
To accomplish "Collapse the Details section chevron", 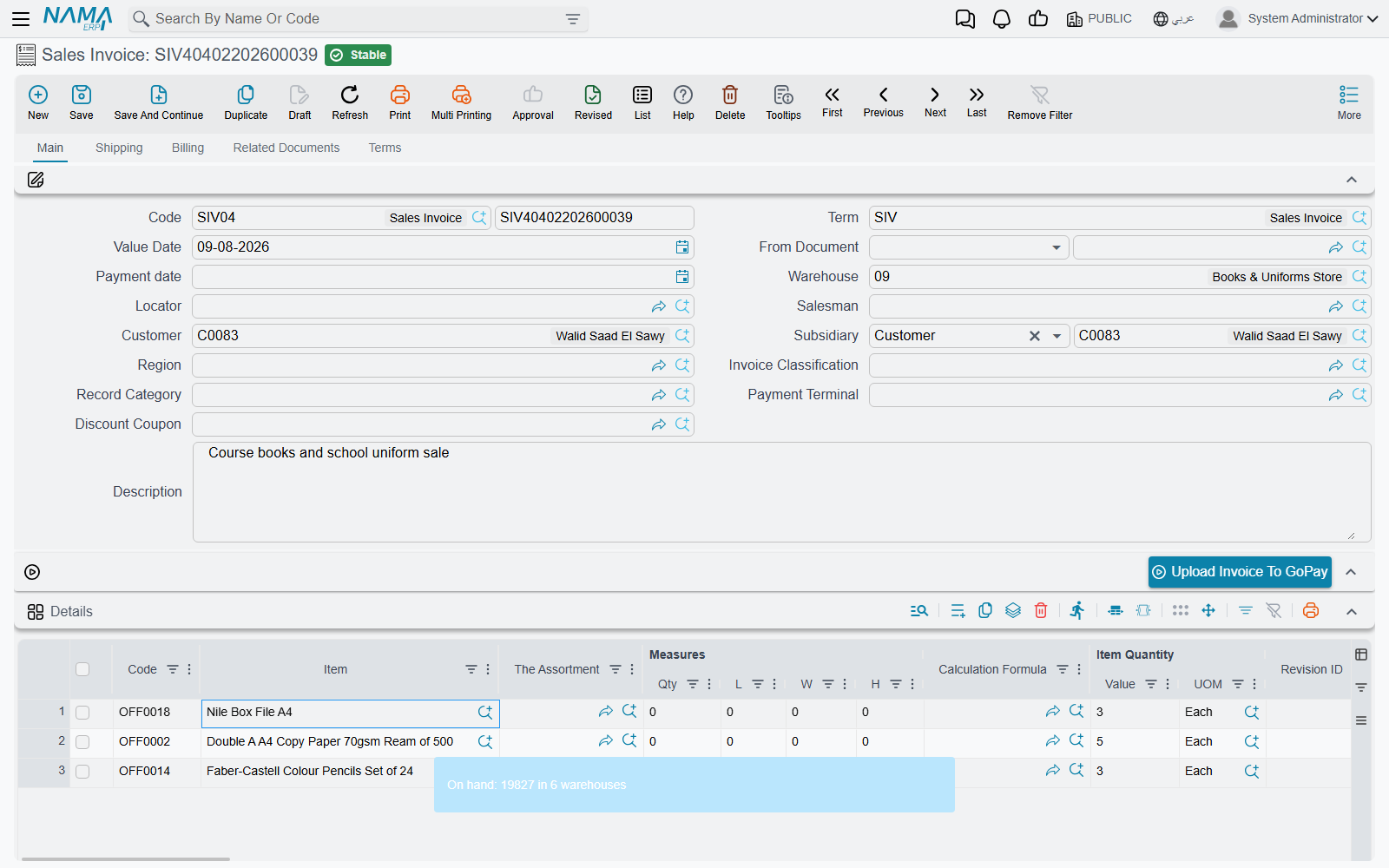I will (x=1352, y=612).
